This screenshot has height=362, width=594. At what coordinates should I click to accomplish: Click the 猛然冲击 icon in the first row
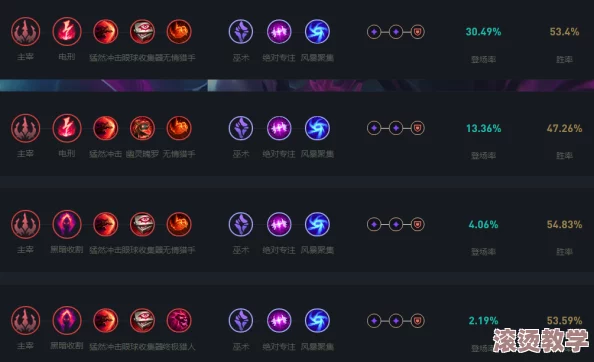[106, 32]
